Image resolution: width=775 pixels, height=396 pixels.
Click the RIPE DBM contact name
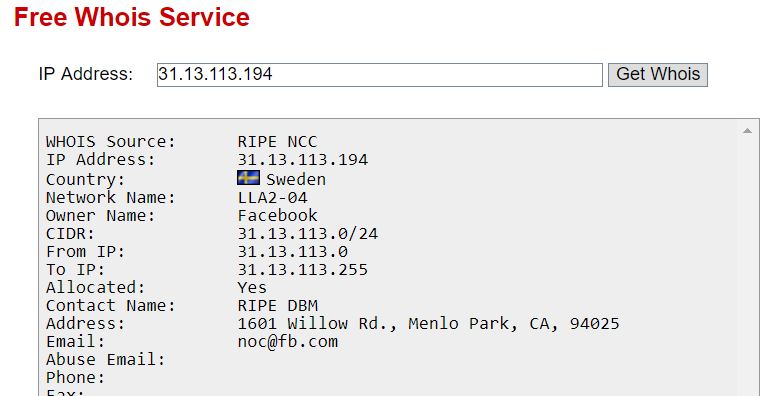point(278,306)
